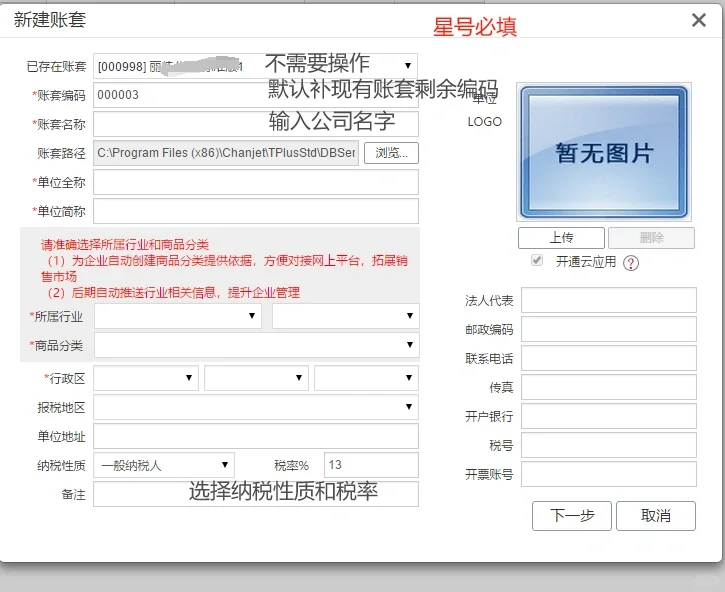This screenshot has height=592, width=725.
Task: Click the red text 请准确选择所属行业和商品分类
Action: pos(125,245)
